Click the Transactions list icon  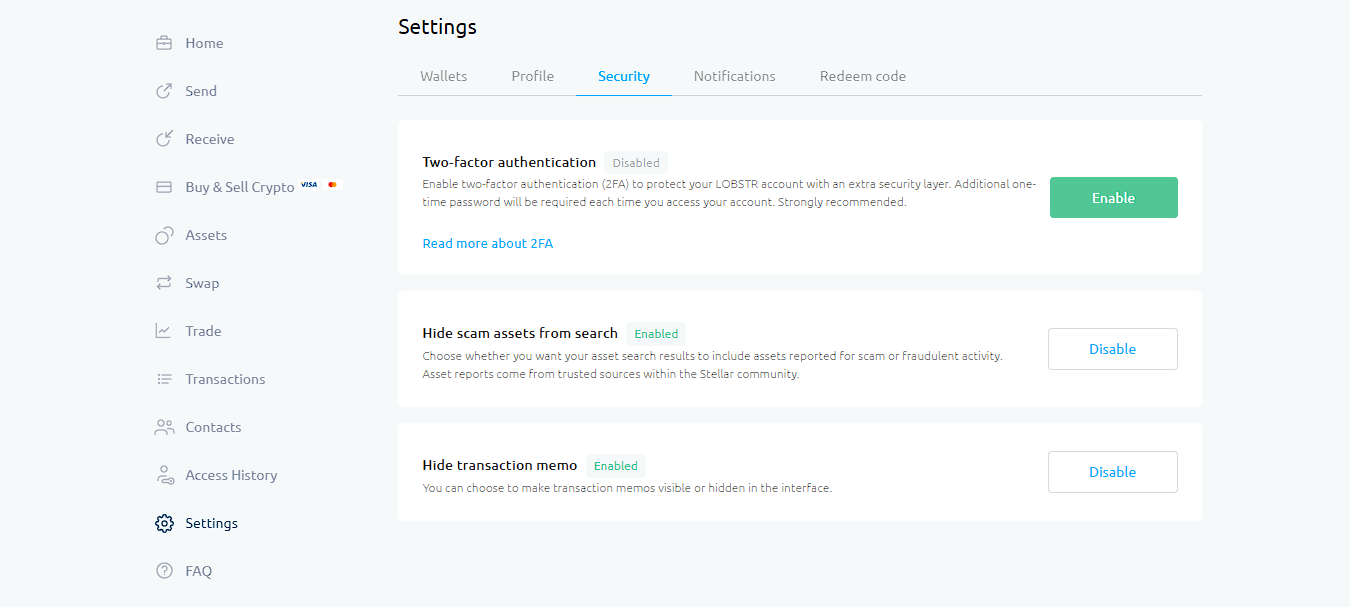coord(164,379)
